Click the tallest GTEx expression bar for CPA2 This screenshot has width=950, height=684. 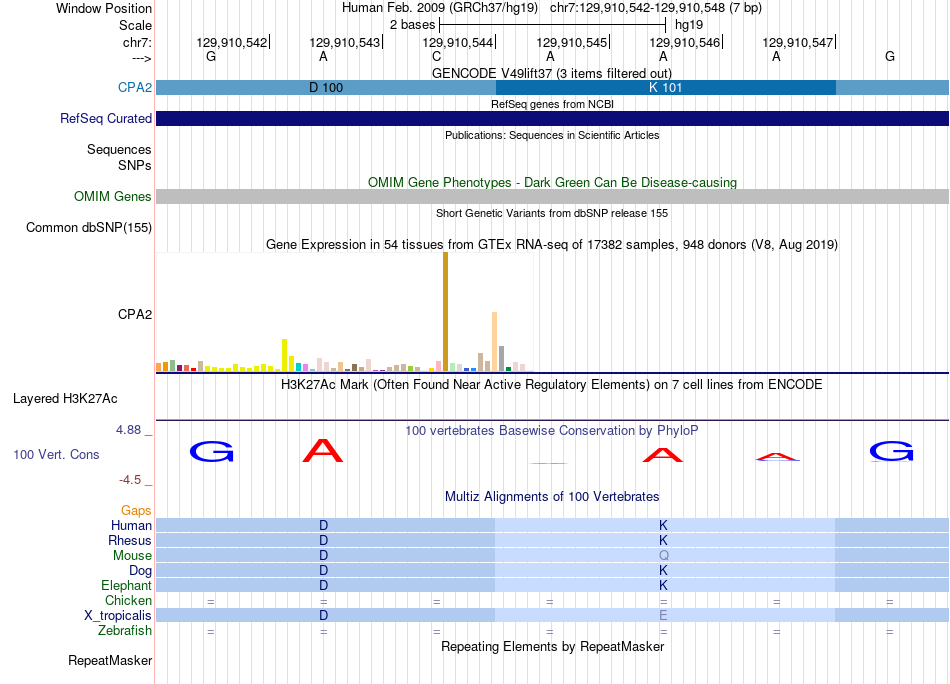[445, 311]
